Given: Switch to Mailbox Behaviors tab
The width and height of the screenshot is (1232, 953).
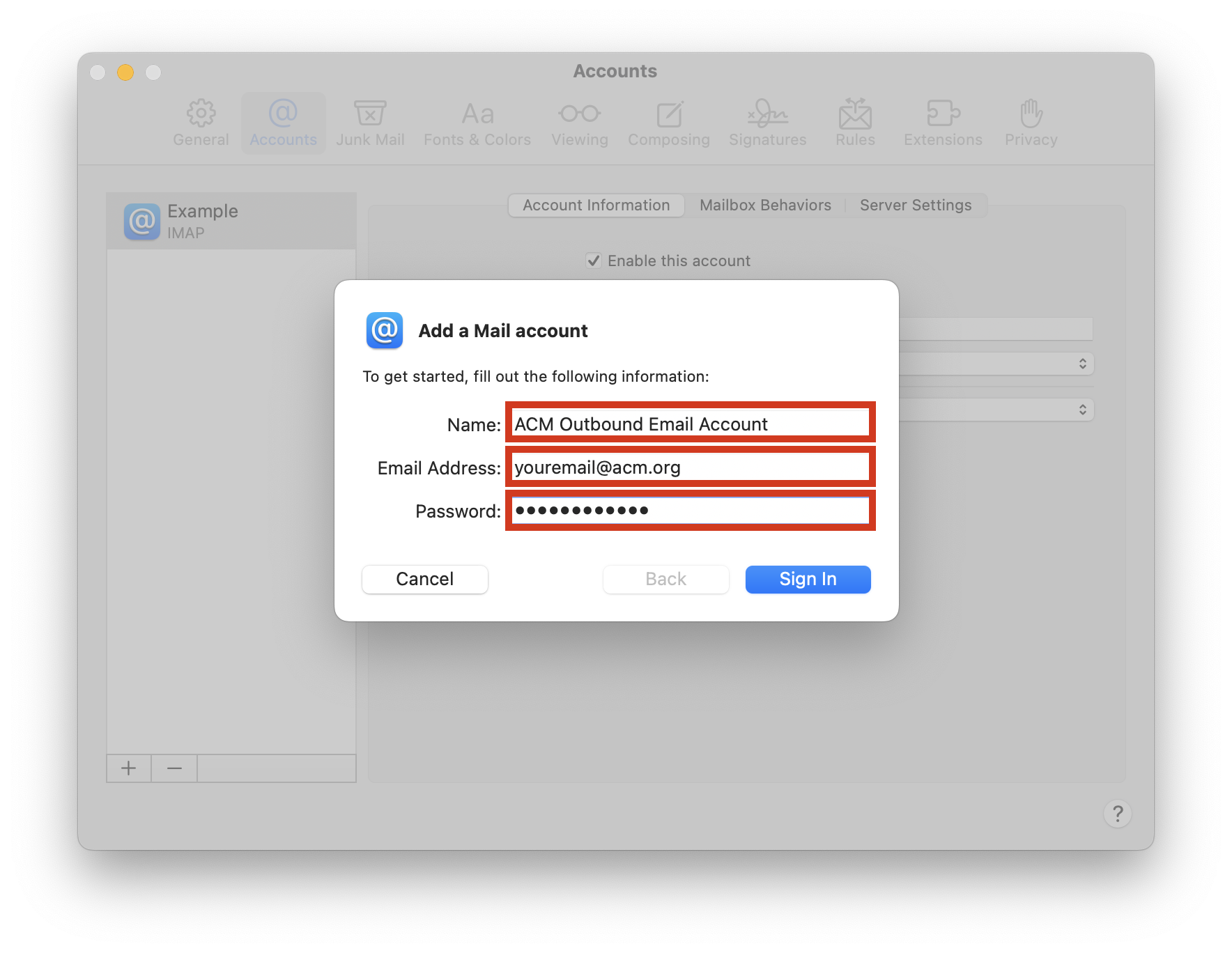Looking at the screenshot, I should (765, 206).
